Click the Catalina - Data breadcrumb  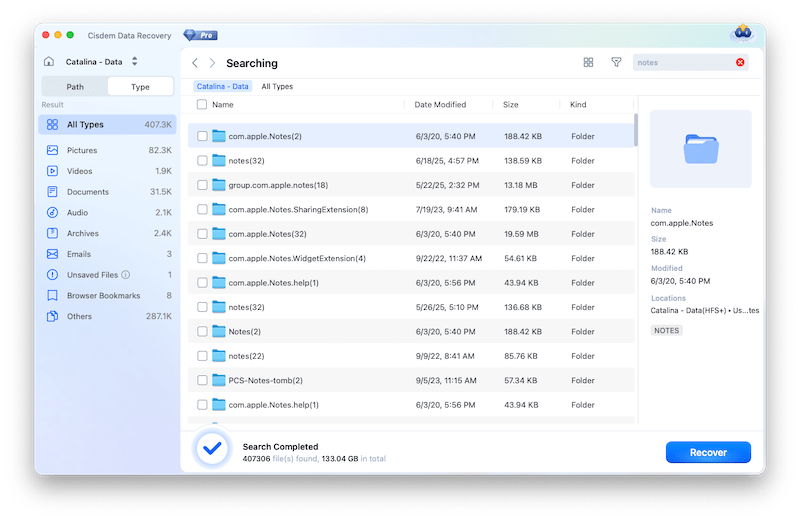223,87
